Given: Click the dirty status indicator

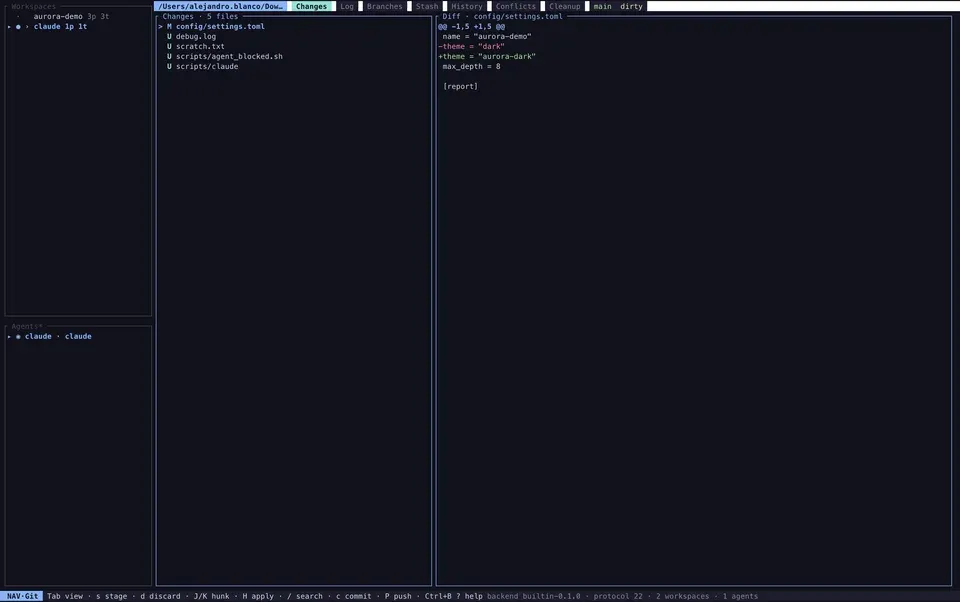Looking at the screenshot, I should (631, 6).
